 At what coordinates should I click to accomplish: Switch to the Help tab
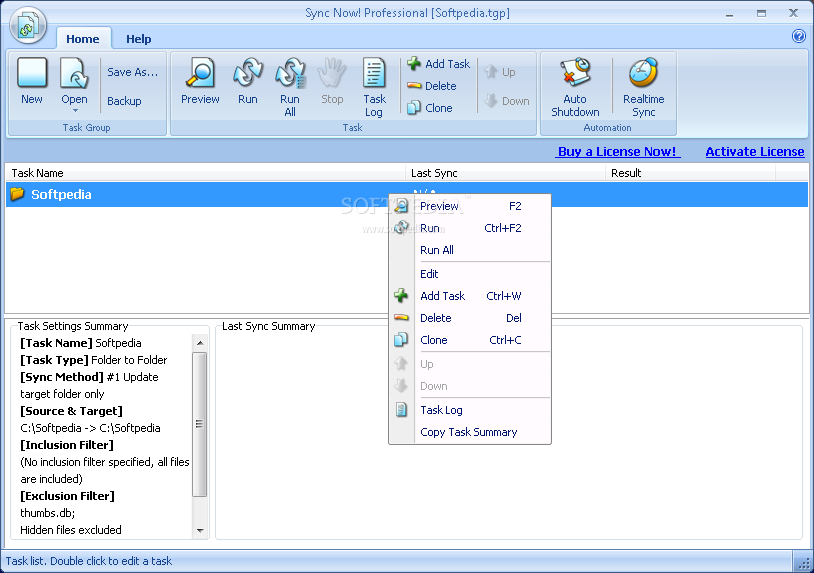(139, 39)
